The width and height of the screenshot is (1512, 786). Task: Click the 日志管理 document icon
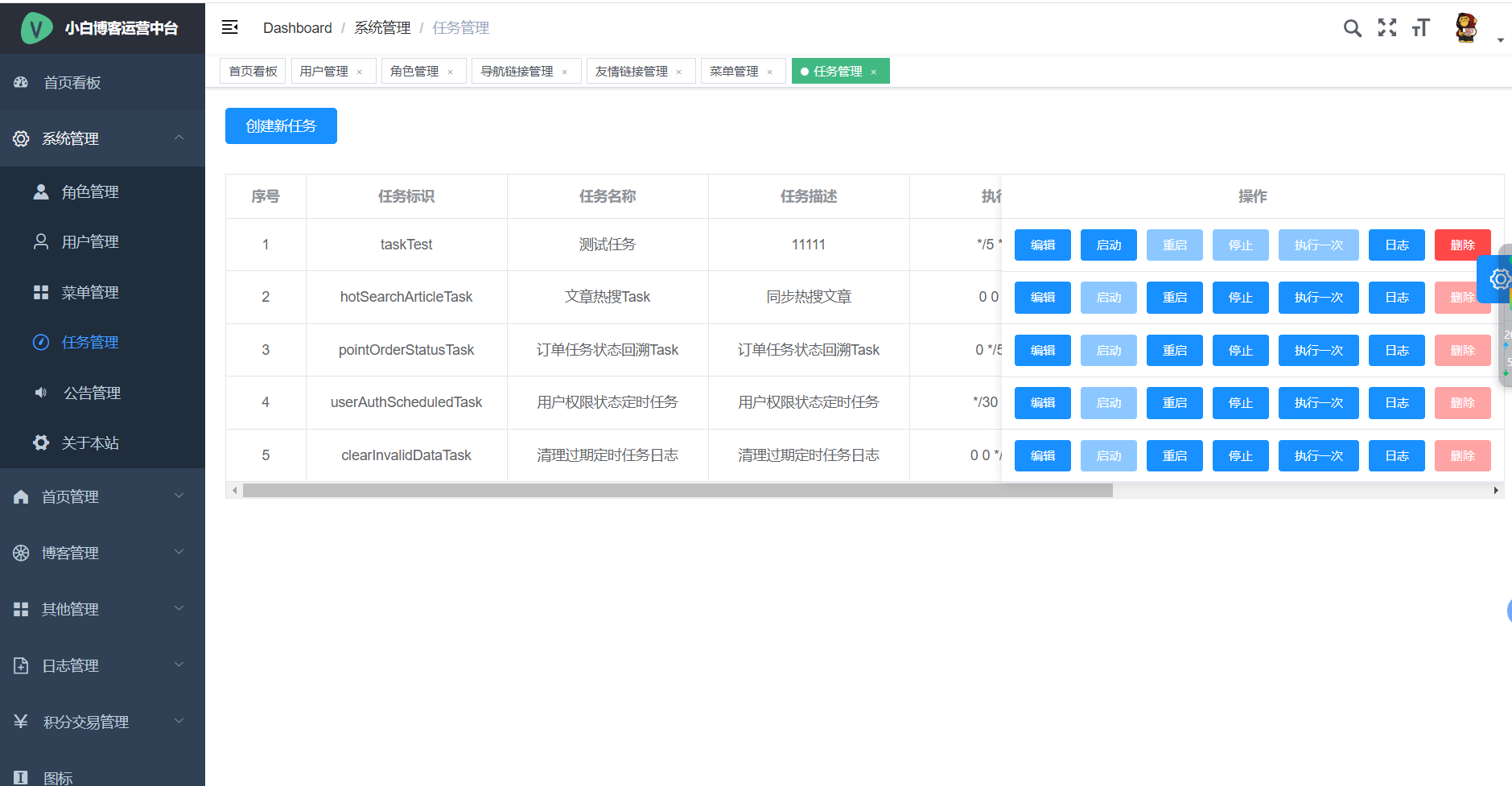coord(21,665)
